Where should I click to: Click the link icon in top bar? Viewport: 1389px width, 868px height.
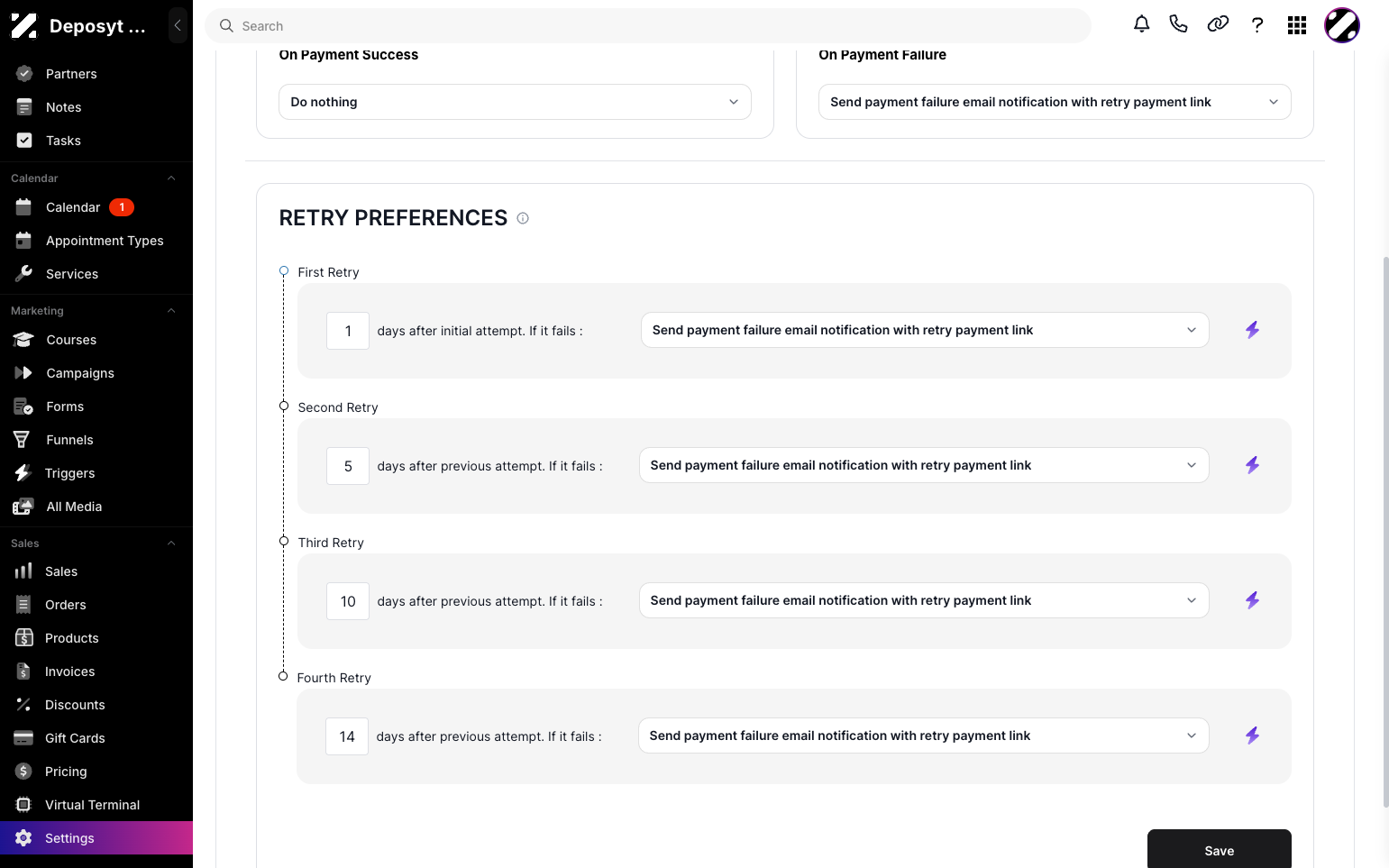point(1218,24)
